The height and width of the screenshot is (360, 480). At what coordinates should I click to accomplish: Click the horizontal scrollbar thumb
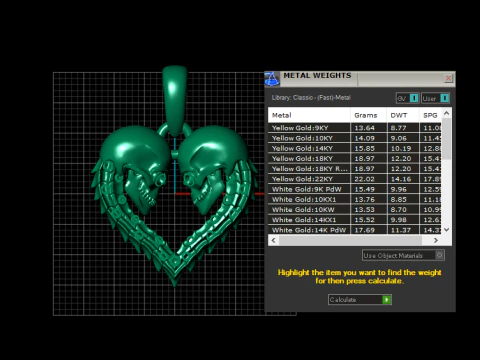[x=350, y=240]
